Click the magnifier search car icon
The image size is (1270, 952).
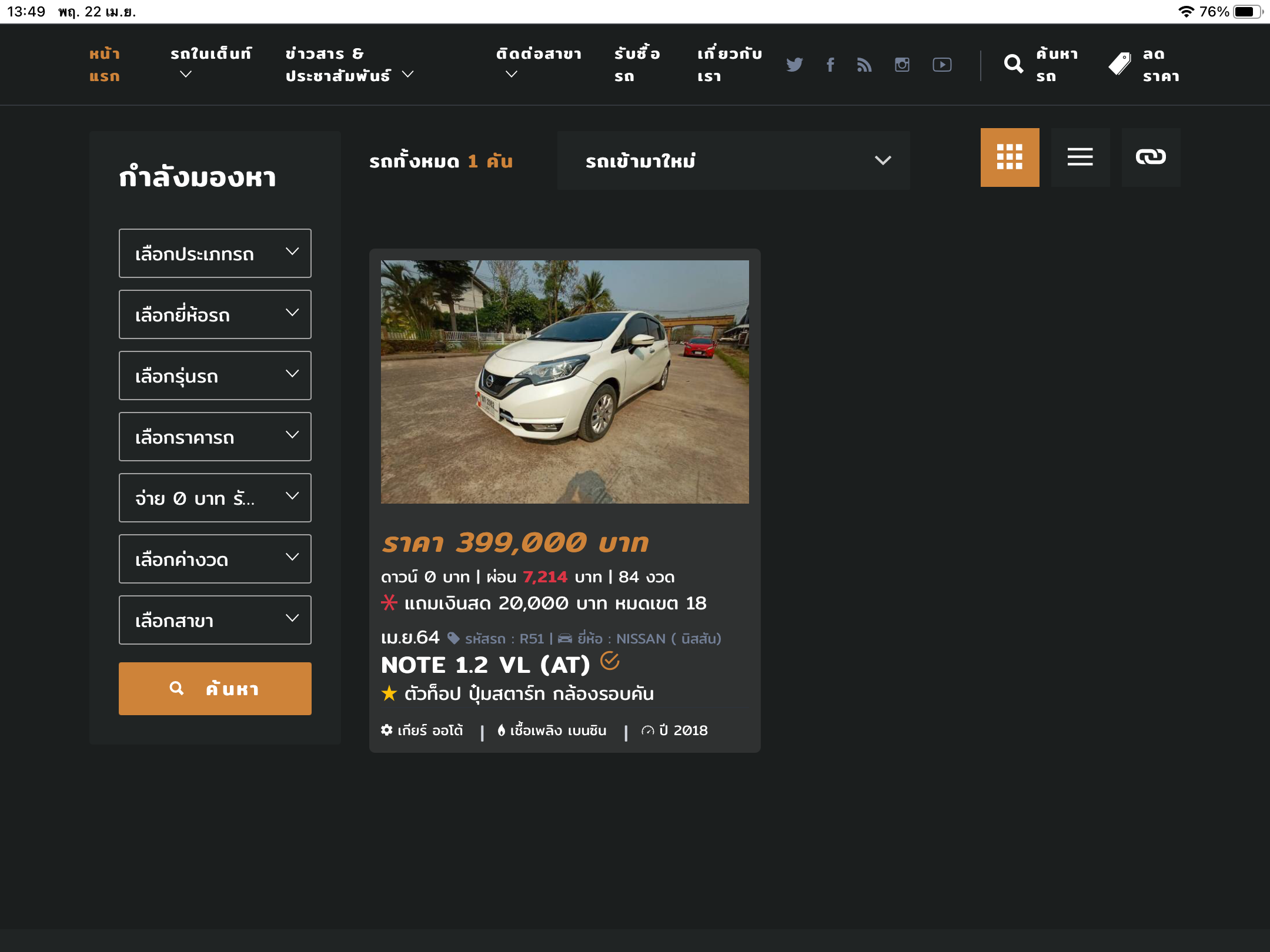1014,64
